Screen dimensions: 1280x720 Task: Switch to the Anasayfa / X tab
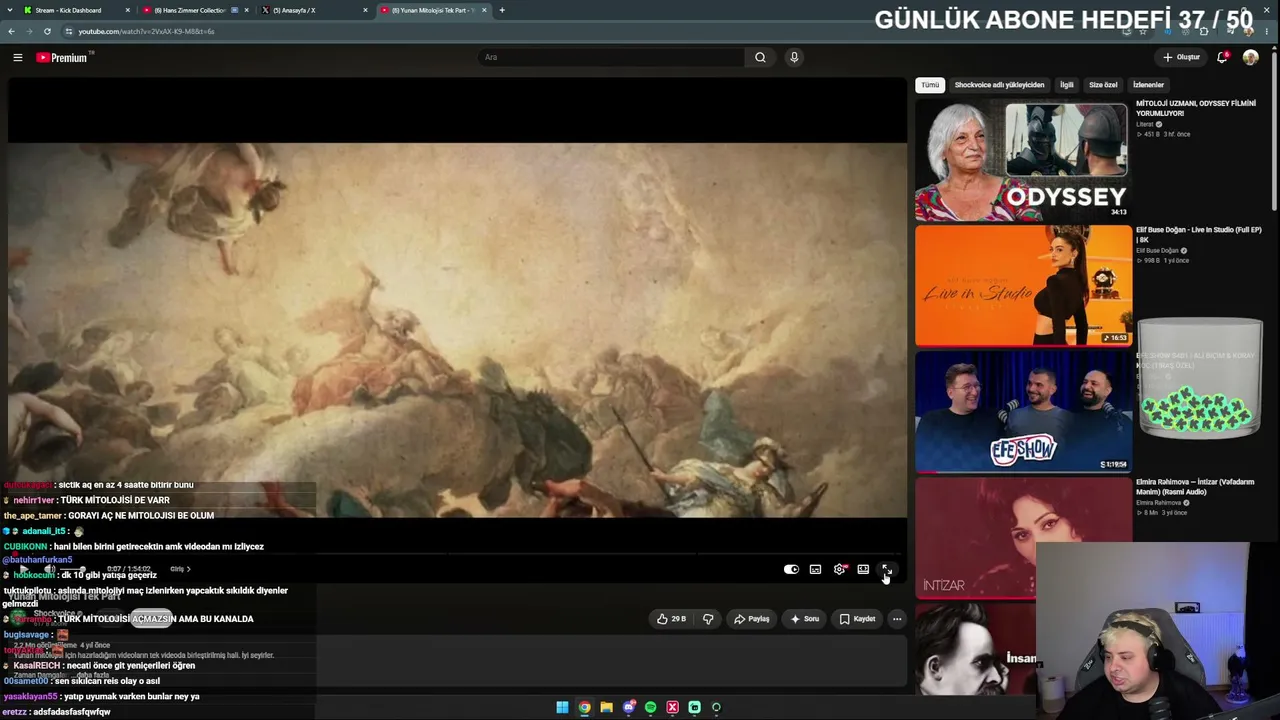[315, 10]
